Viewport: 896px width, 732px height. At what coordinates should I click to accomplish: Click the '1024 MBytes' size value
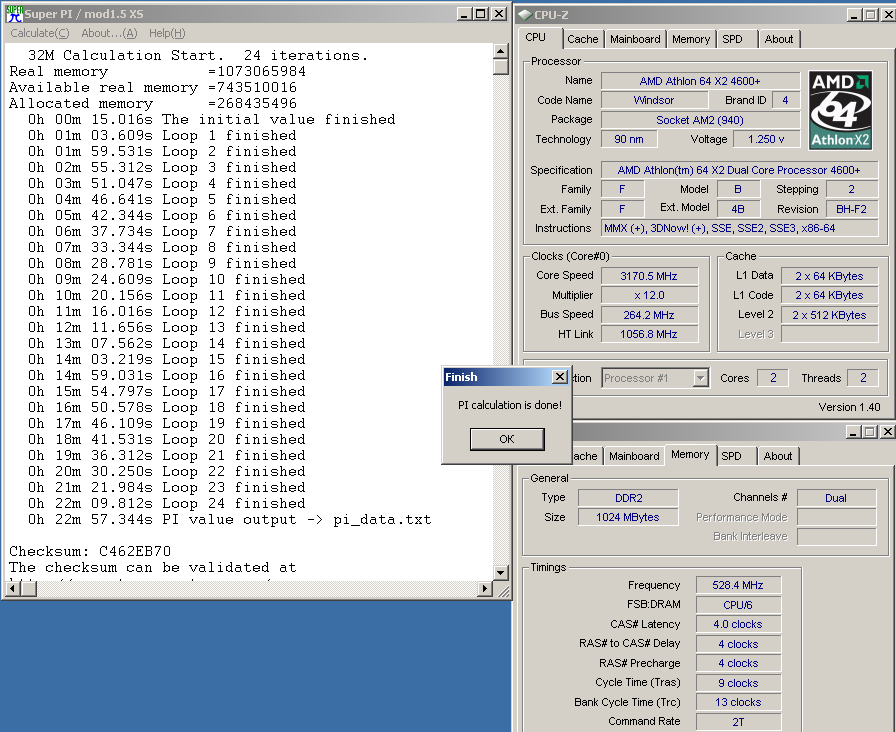pyautogui.click(x=629, y=517)
